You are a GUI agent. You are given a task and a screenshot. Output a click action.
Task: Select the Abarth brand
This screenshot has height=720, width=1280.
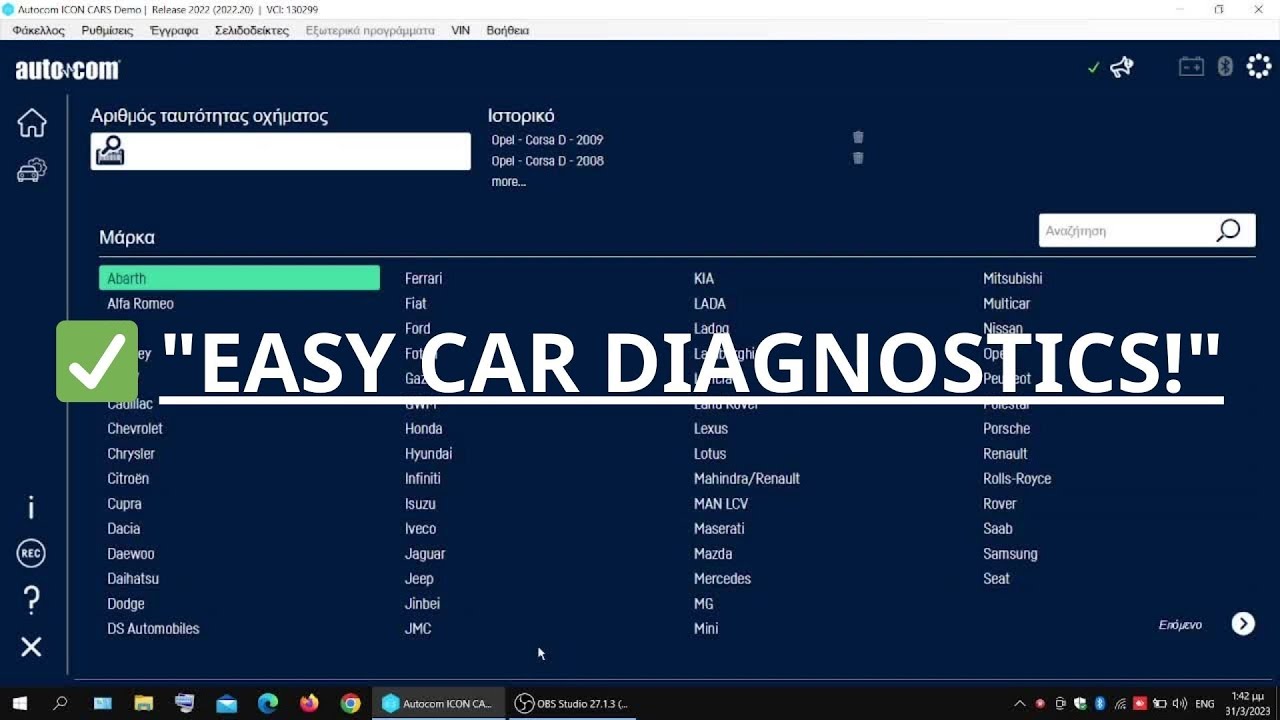pos(239,278)
